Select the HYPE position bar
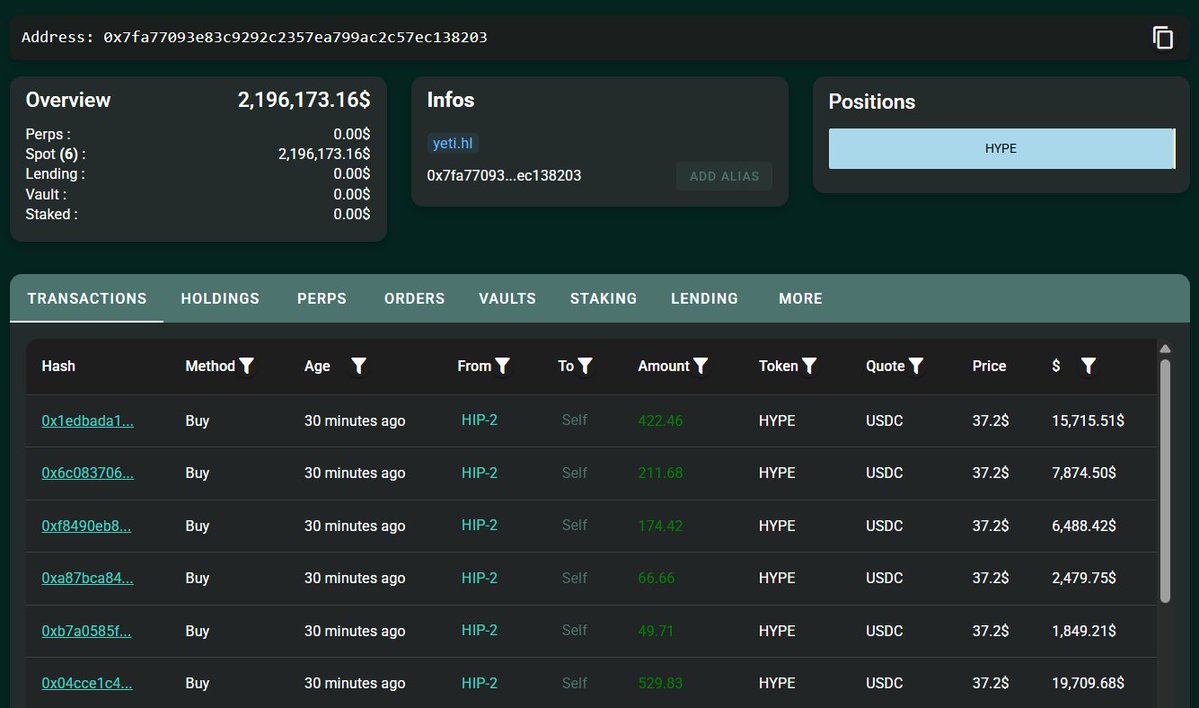The height and width of the screenshot is (708, 1199). (1001, 148)
